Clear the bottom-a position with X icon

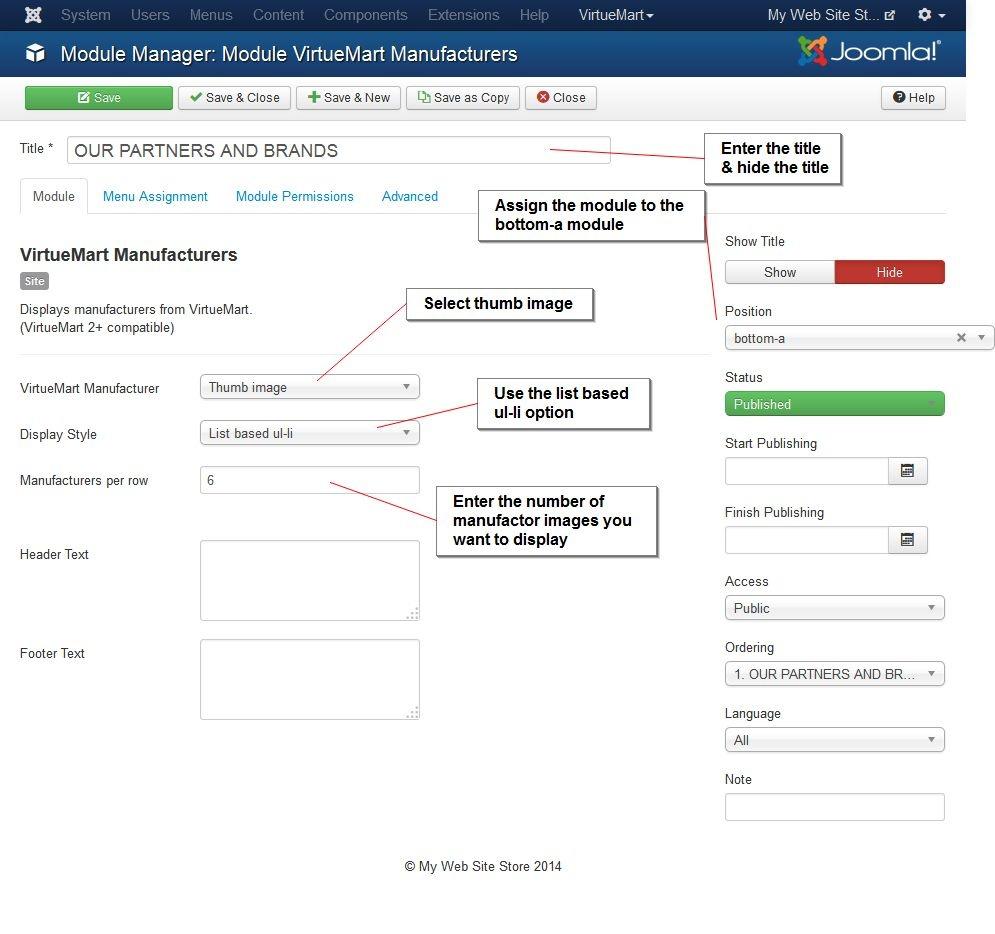pos(961,338)
